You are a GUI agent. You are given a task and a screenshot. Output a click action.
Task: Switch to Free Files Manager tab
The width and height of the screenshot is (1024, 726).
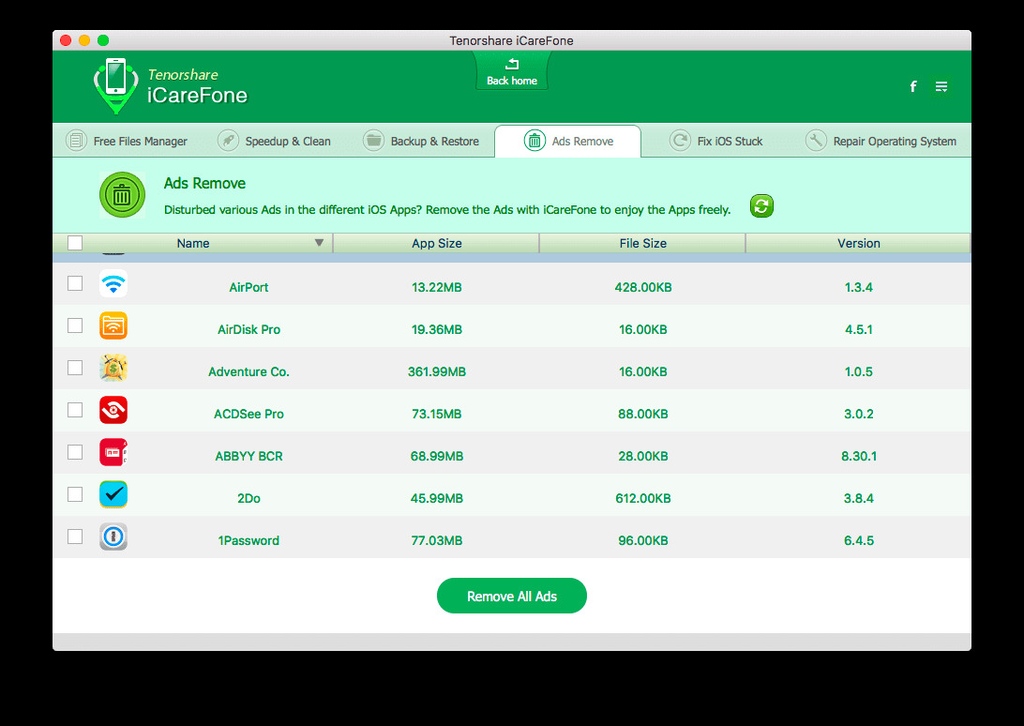[127, 141]
